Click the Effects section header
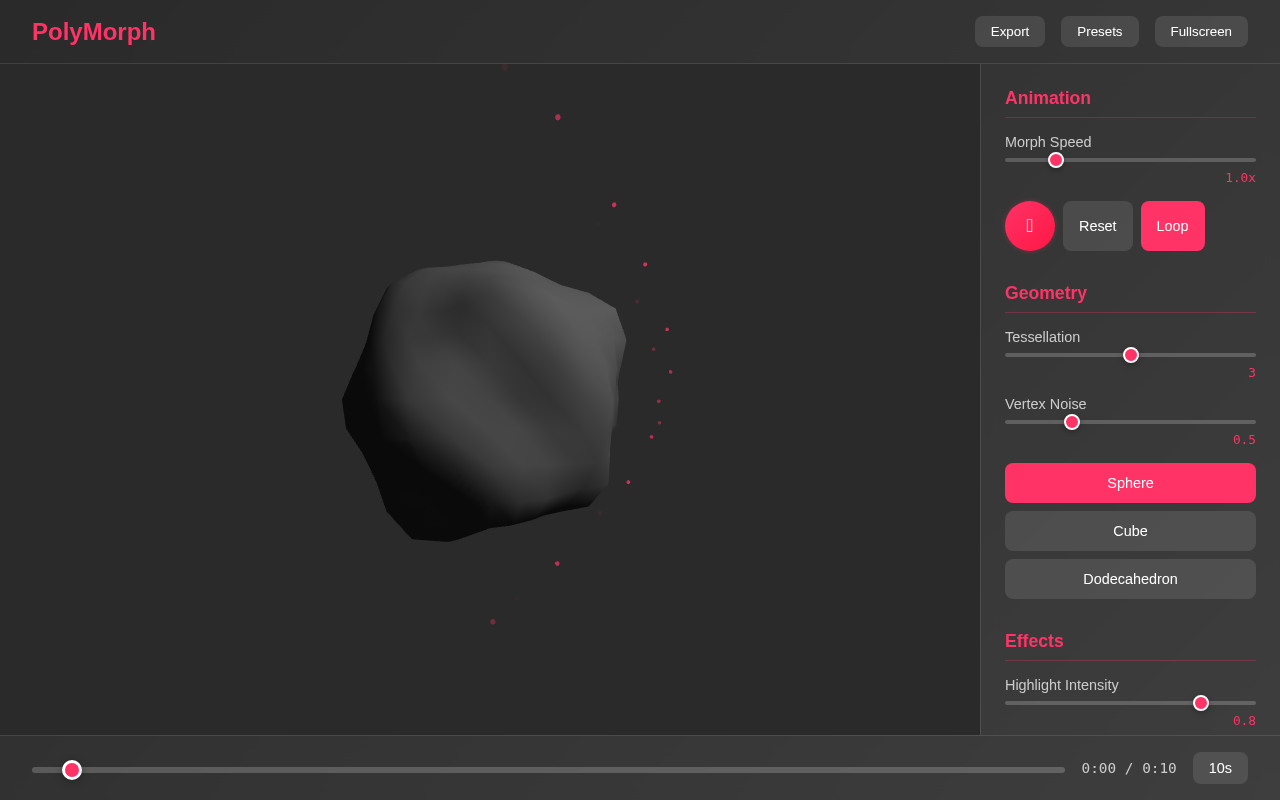This screenshot has width=1280, height=800. [x=1034, y=641]
